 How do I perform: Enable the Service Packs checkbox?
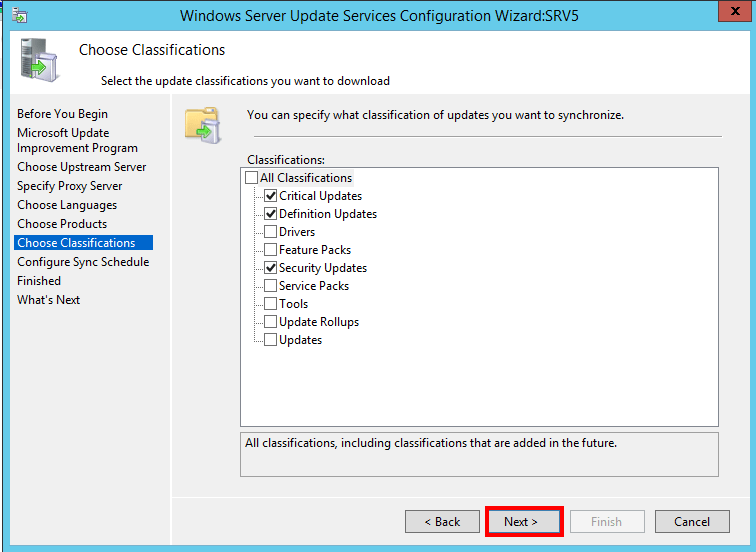pyautogui.click(x=270, y=286)
